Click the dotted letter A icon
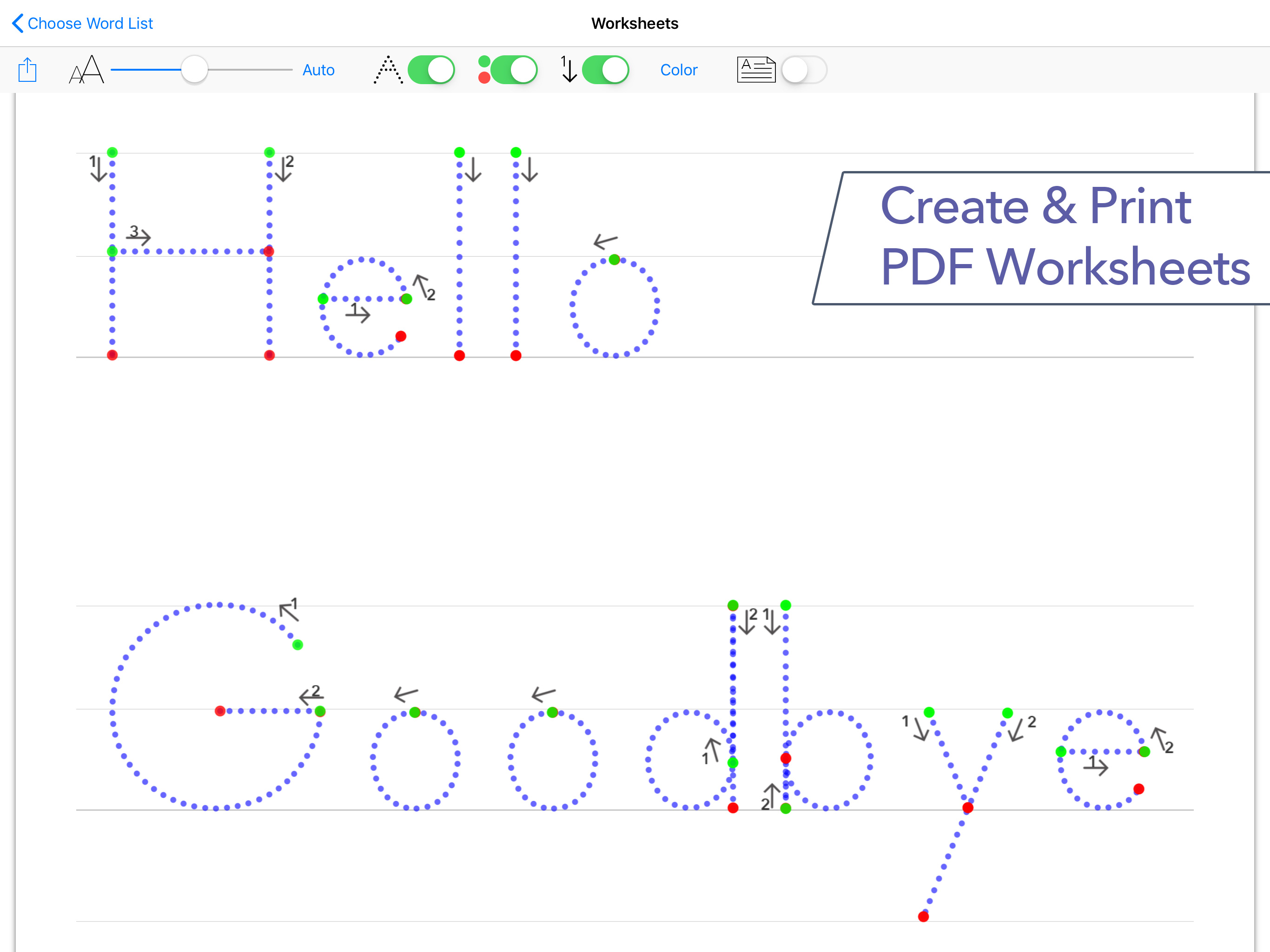The image size is (1270, 952). tap(388, 70)
